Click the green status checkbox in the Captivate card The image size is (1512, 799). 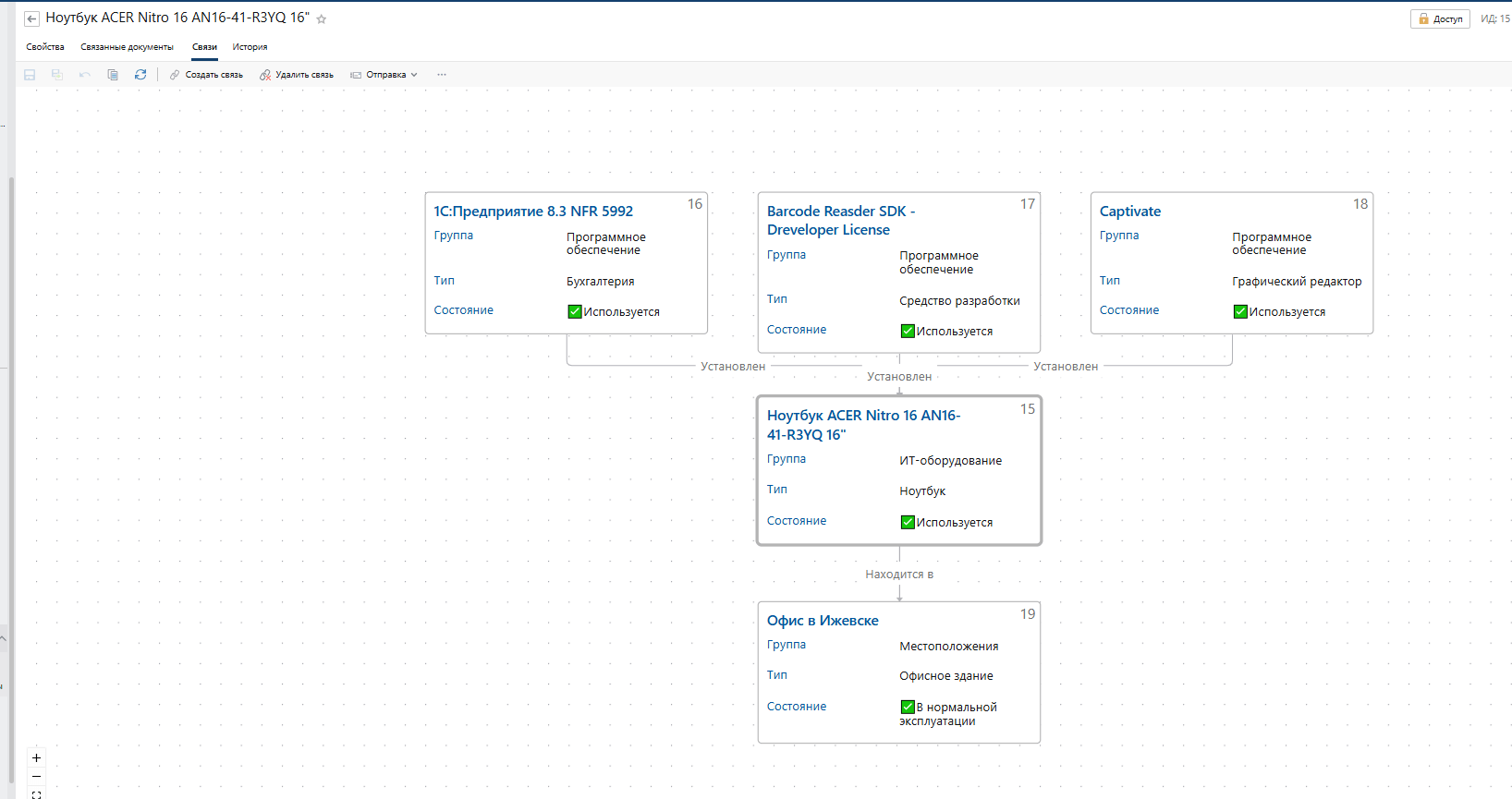(x=1240, y=312)
